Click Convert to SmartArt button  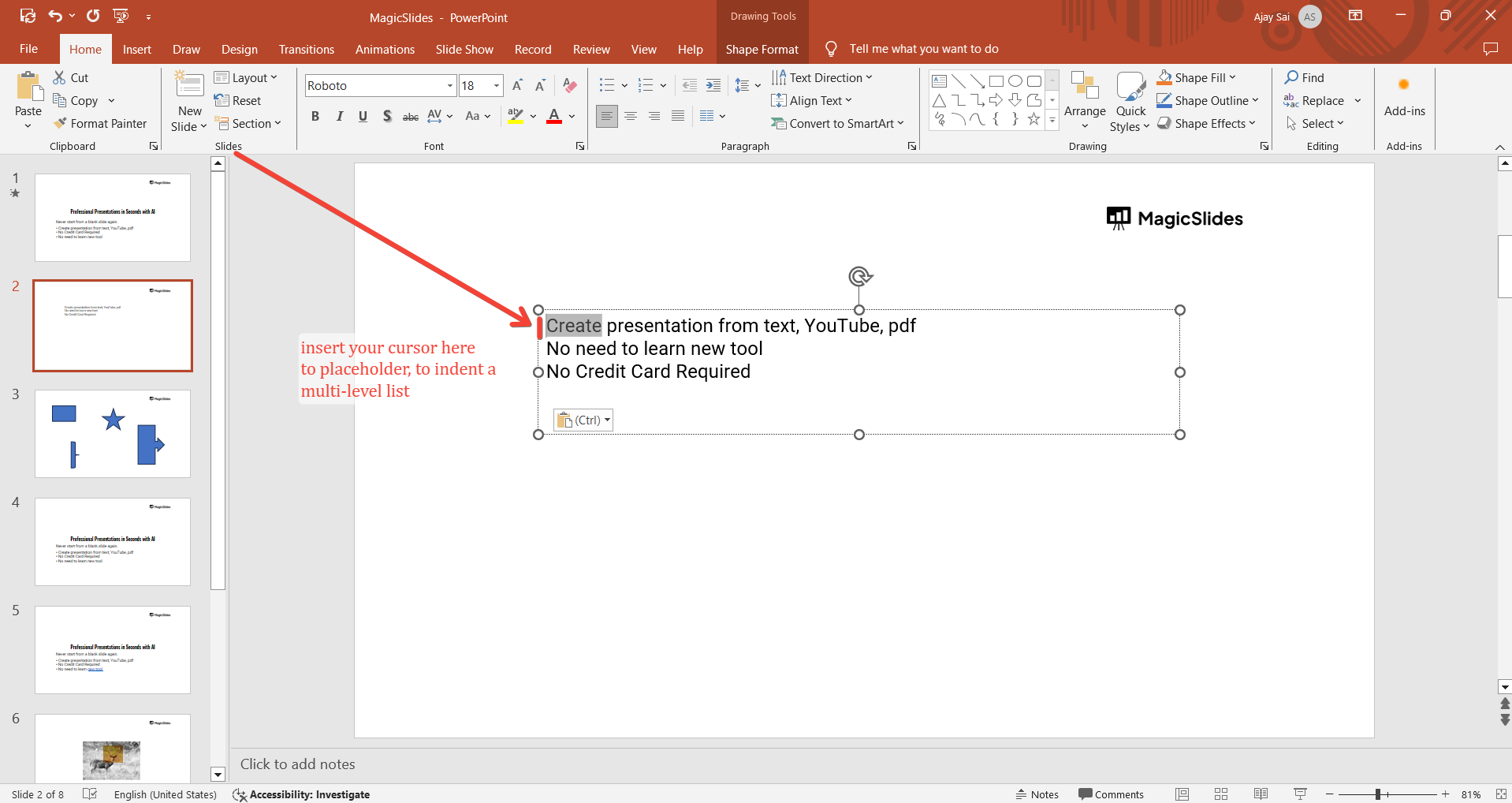(837, 124)
